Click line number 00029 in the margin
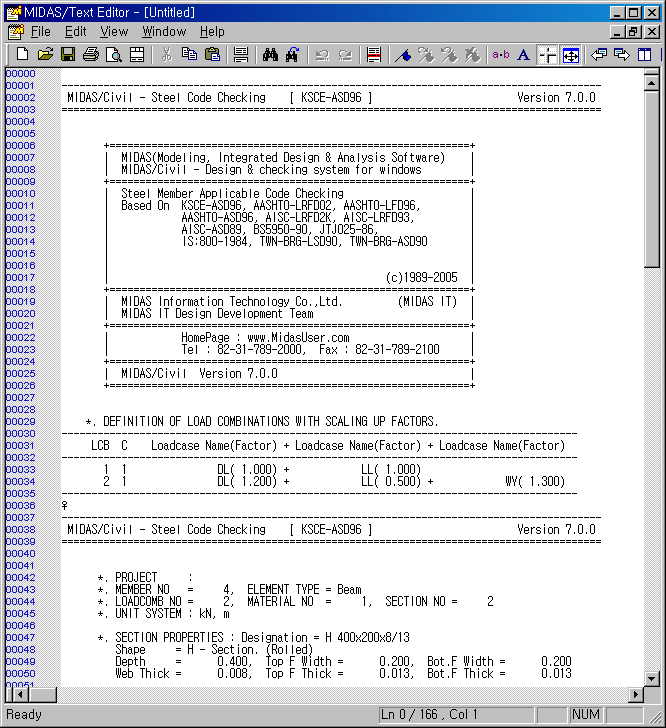The width and height of the screenshot is (666, 728). tap(20, 422)
